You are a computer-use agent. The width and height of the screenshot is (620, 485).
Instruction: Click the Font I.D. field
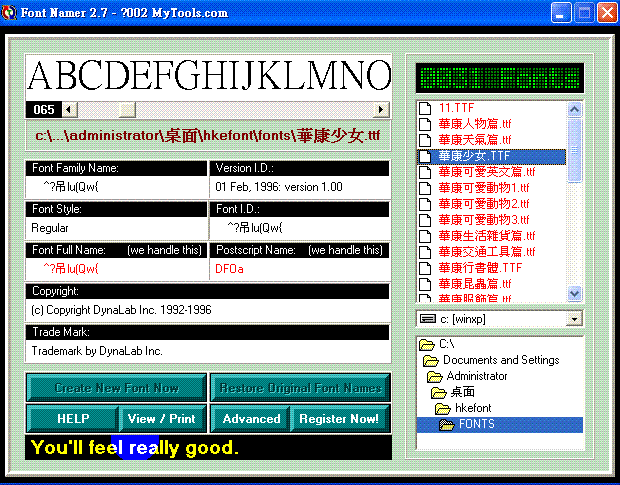tap(300, 228)
